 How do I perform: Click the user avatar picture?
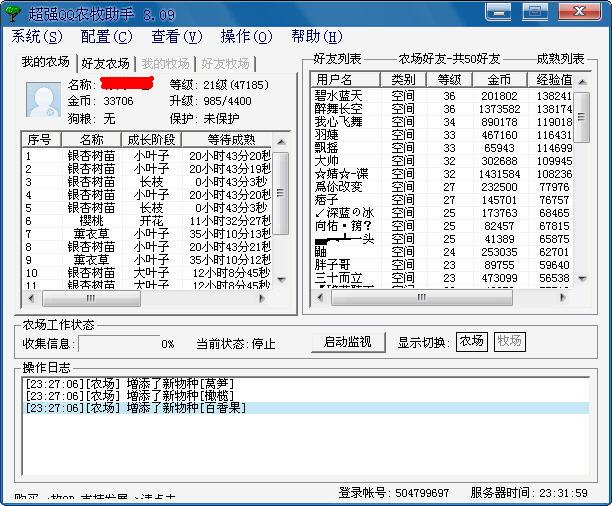[x=43, y=100]
